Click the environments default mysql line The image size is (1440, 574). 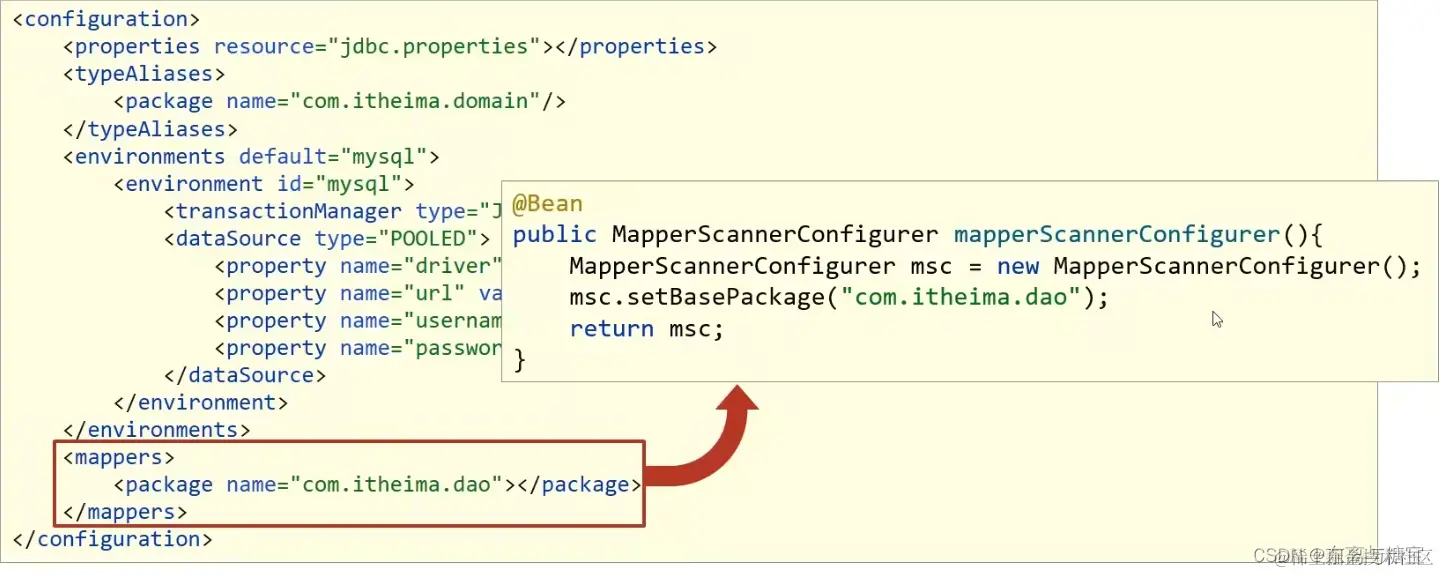tap(251, 156)
